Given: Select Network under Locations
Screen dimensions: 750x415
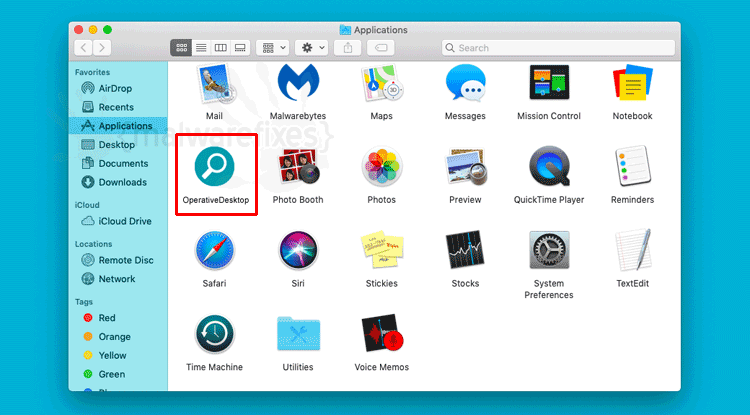Looking at the screenshot, I should click(x=118, y=279).
